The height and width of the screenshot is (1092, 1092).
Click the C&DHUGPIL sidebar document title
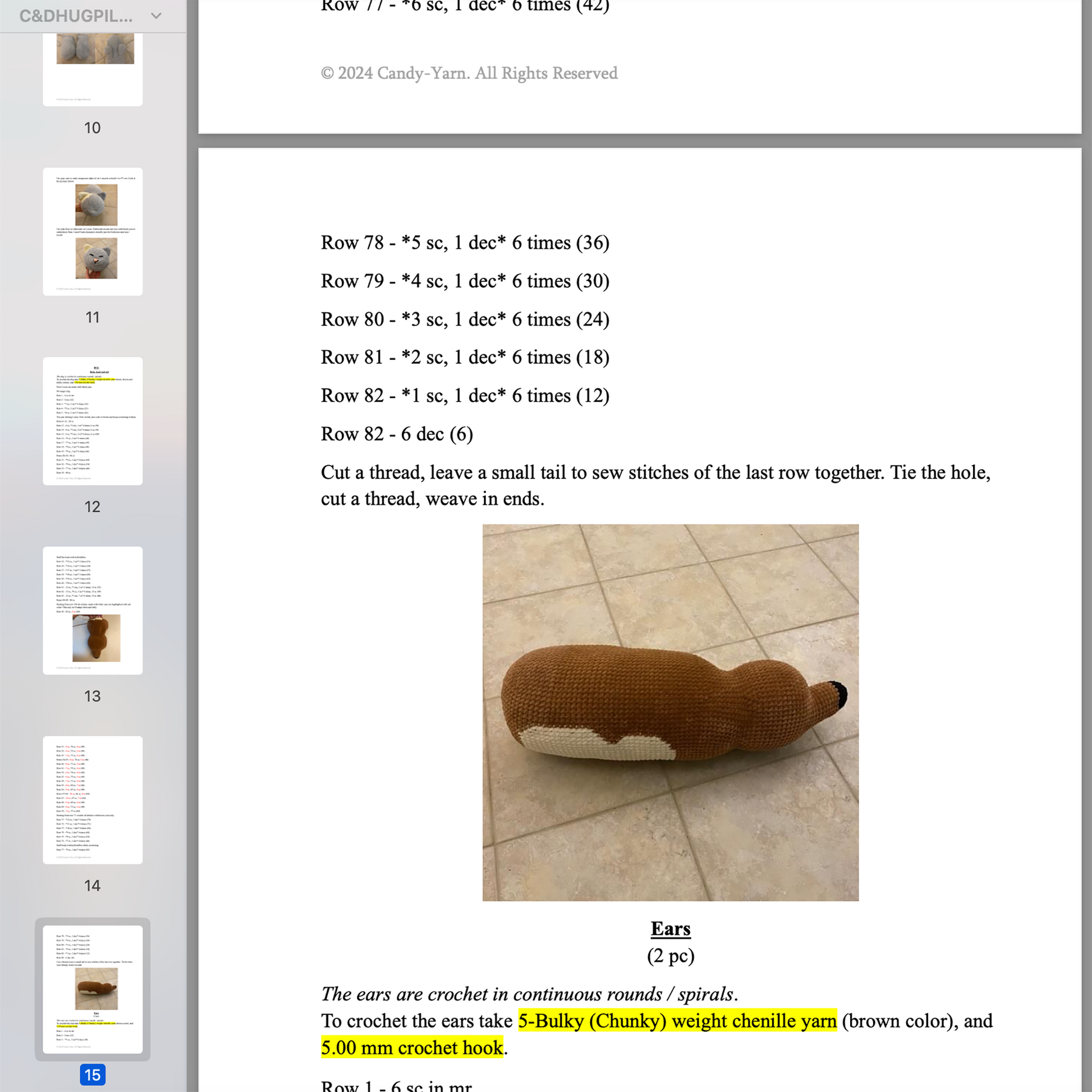pos(76,16)
